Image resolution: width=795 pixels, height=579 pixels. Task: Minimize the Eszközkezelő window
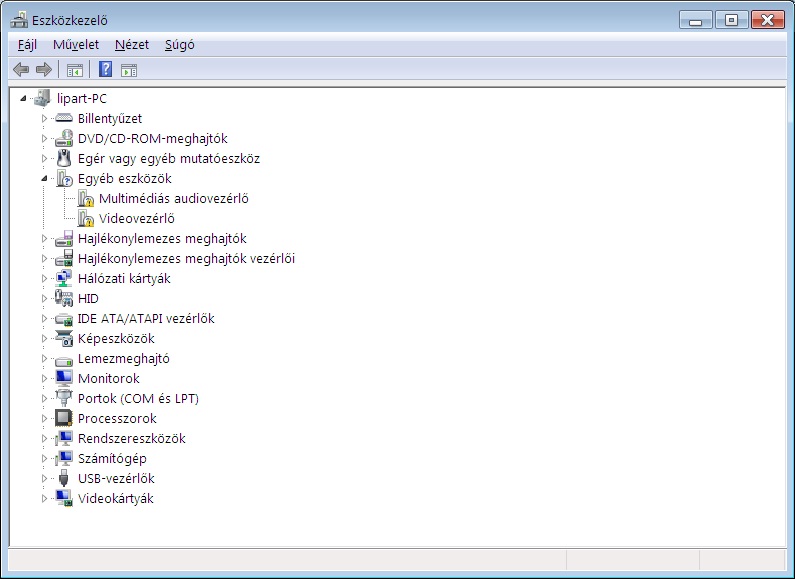[x=696, y=20]
